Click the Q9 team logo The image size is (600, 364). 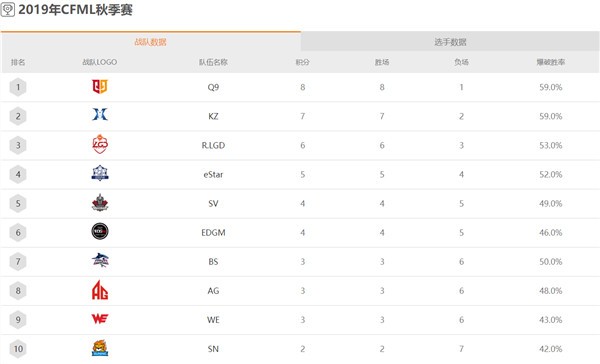[x=100, y=87]
